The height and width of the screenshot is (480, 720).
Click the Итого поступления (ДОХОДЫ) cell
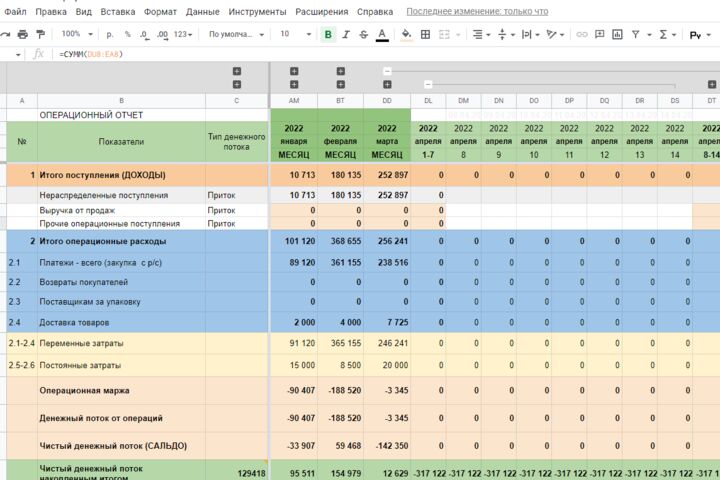tap(121, 175)
